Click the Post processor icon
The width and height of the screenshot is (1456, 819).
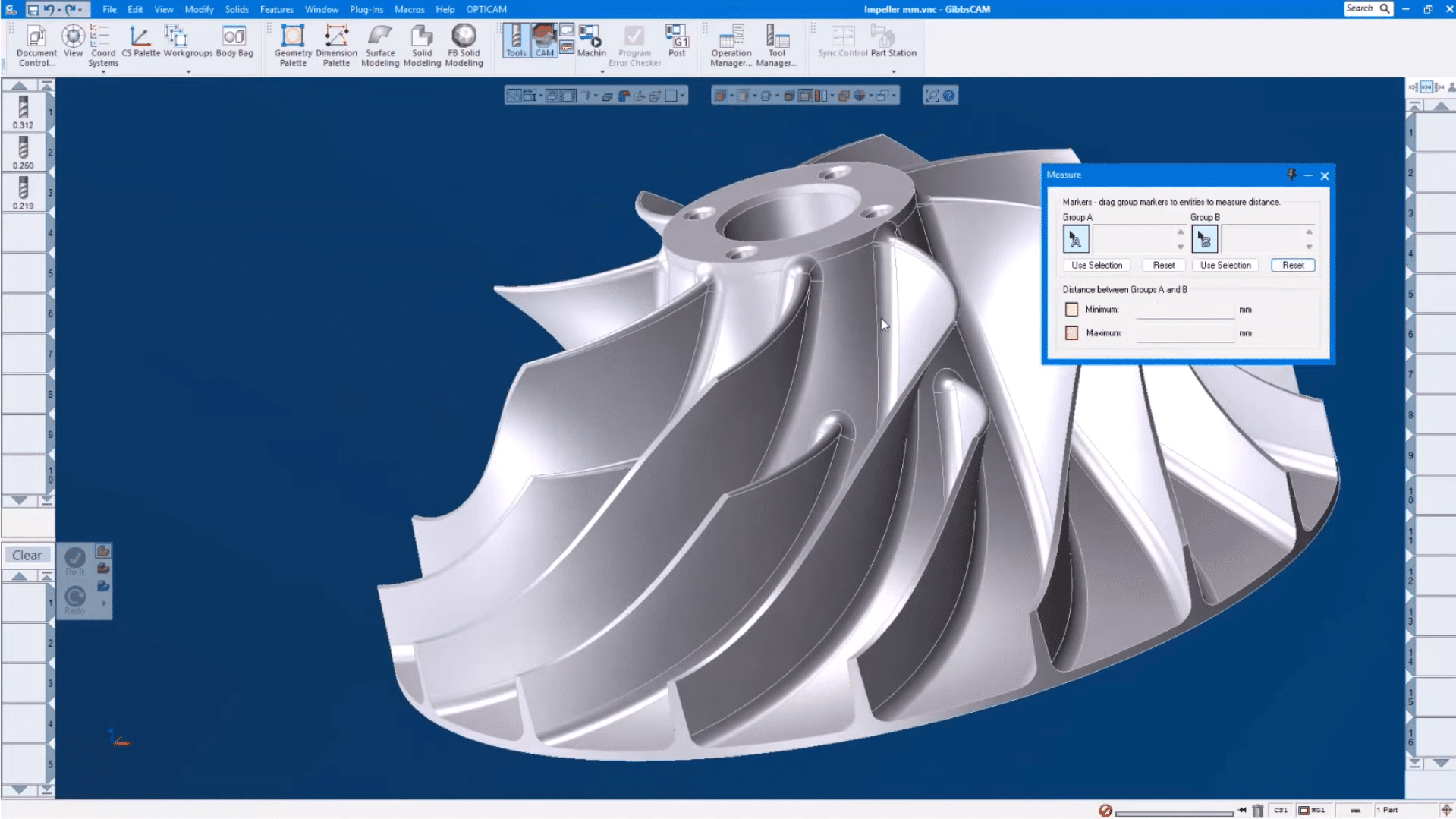[676, 40]
